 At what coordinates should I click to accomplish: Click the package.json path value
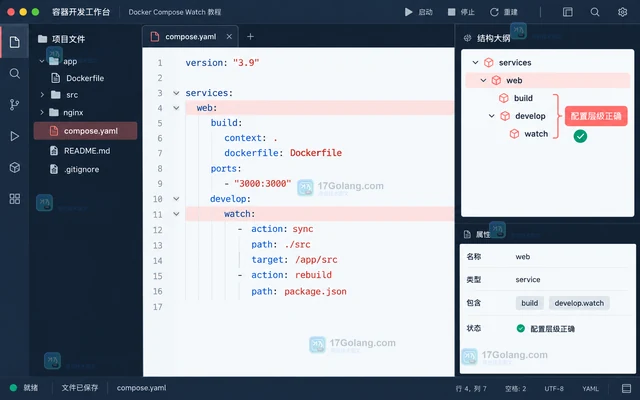pos(316,291)
